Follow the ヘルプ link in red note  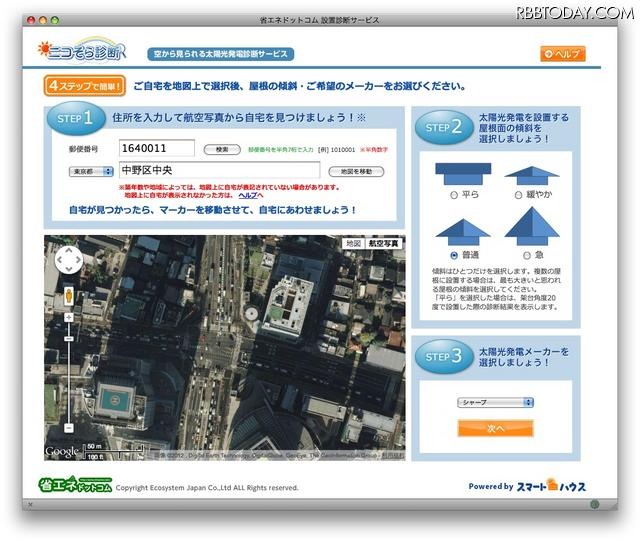click(x=248, y=195)
